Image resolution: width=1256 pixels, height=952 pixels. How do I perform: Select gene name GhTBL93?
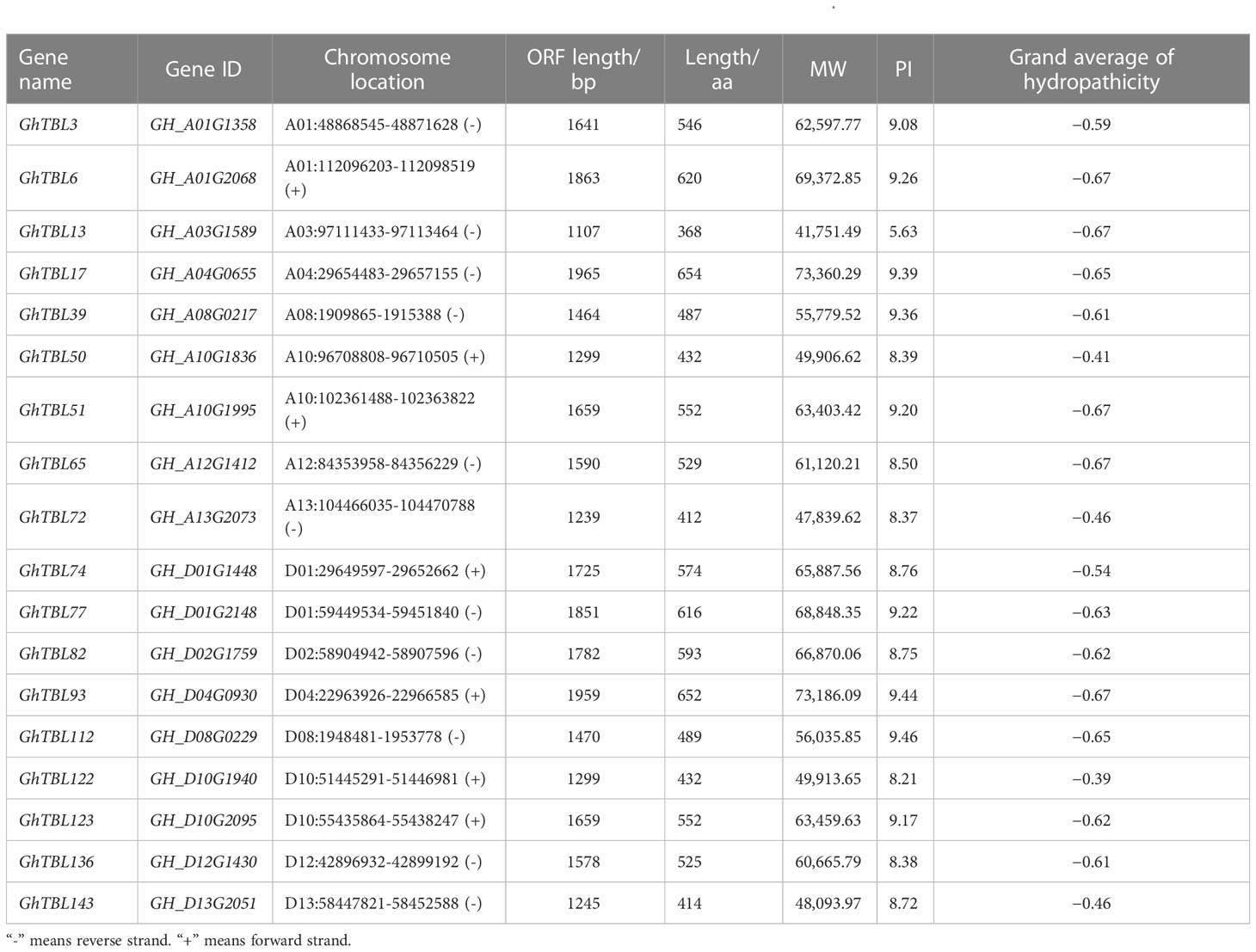coord(52,695)
